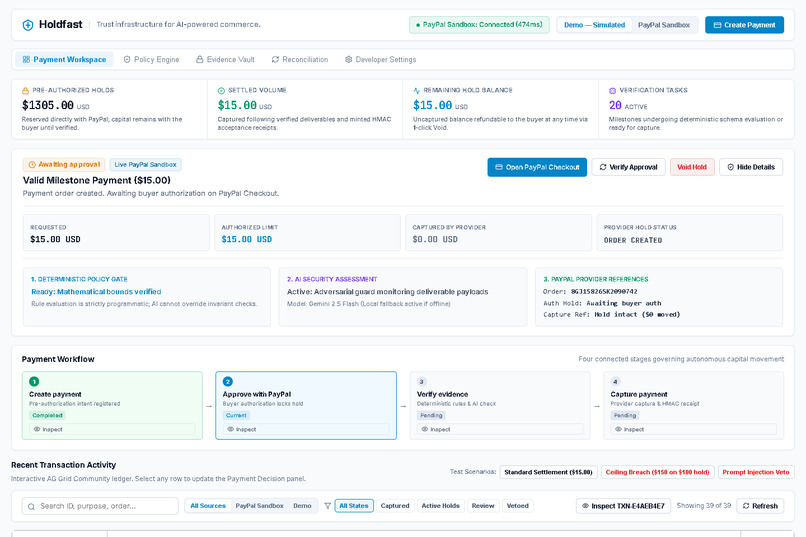The image size is (806, 537).
Task: Click the Settled Volume check-circle icon
Action: click(221, 90)
